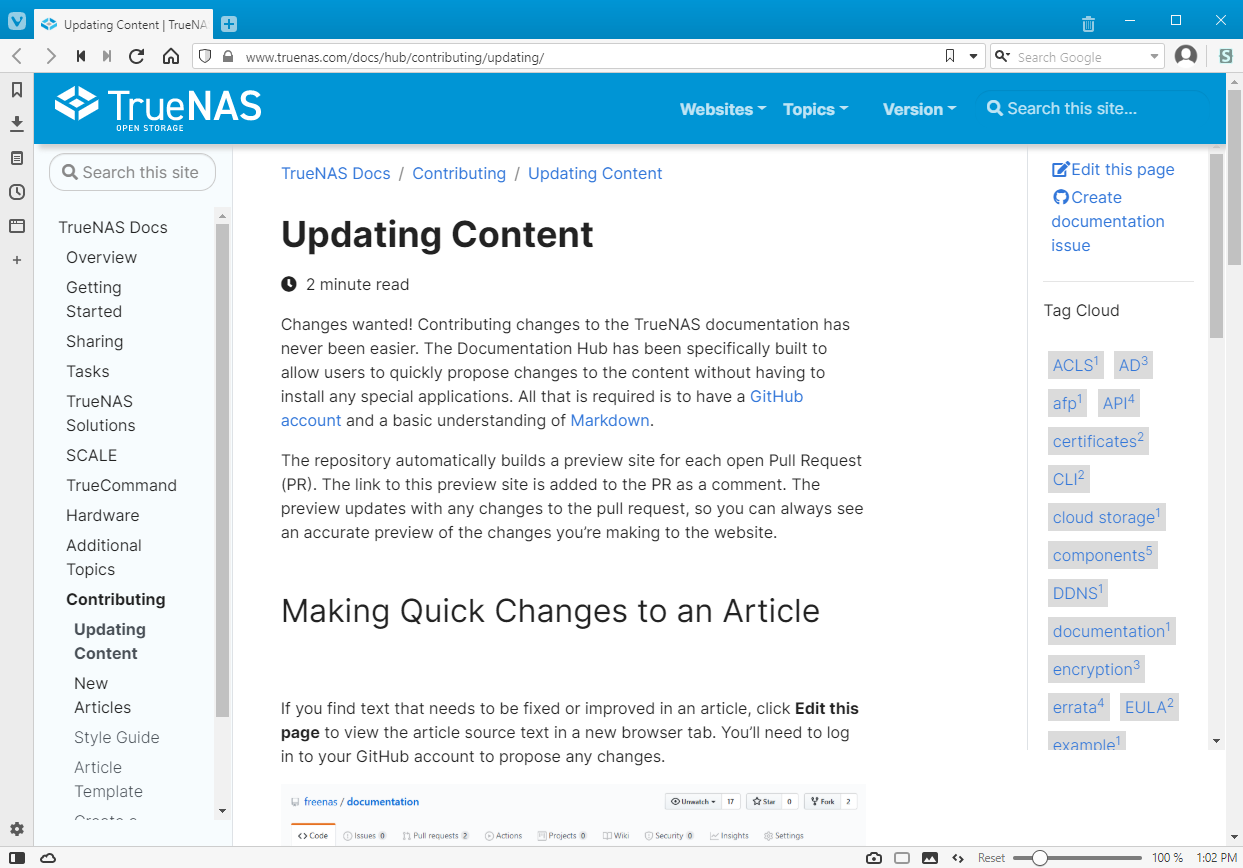Screen dimensions: 1243x868
Task: Open search engine selector magnifier
Action: coord(1003,57)
